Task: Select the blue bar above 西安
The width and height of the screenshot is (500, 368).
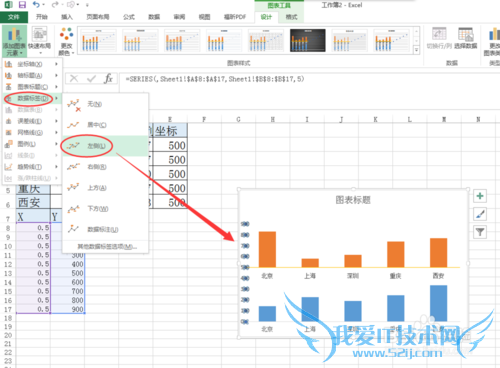Action: [x=439, y=303]
